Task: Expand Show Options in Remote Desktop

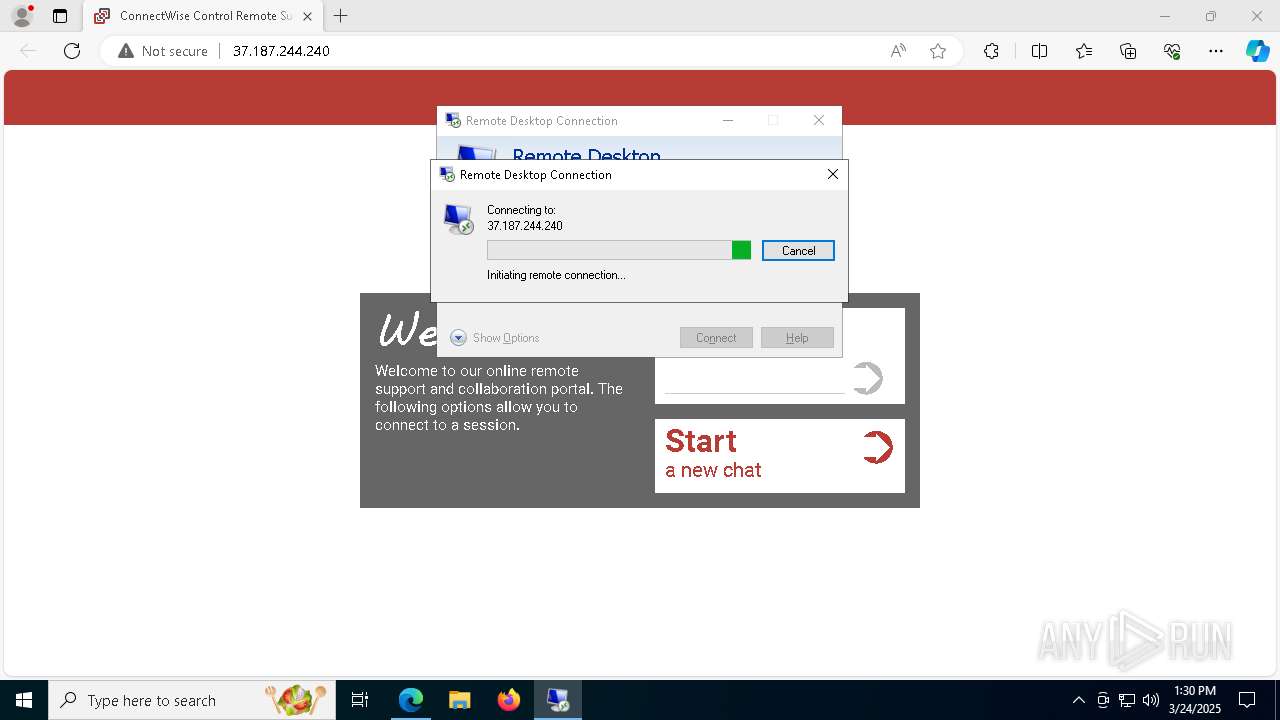Action: (495, 338)
